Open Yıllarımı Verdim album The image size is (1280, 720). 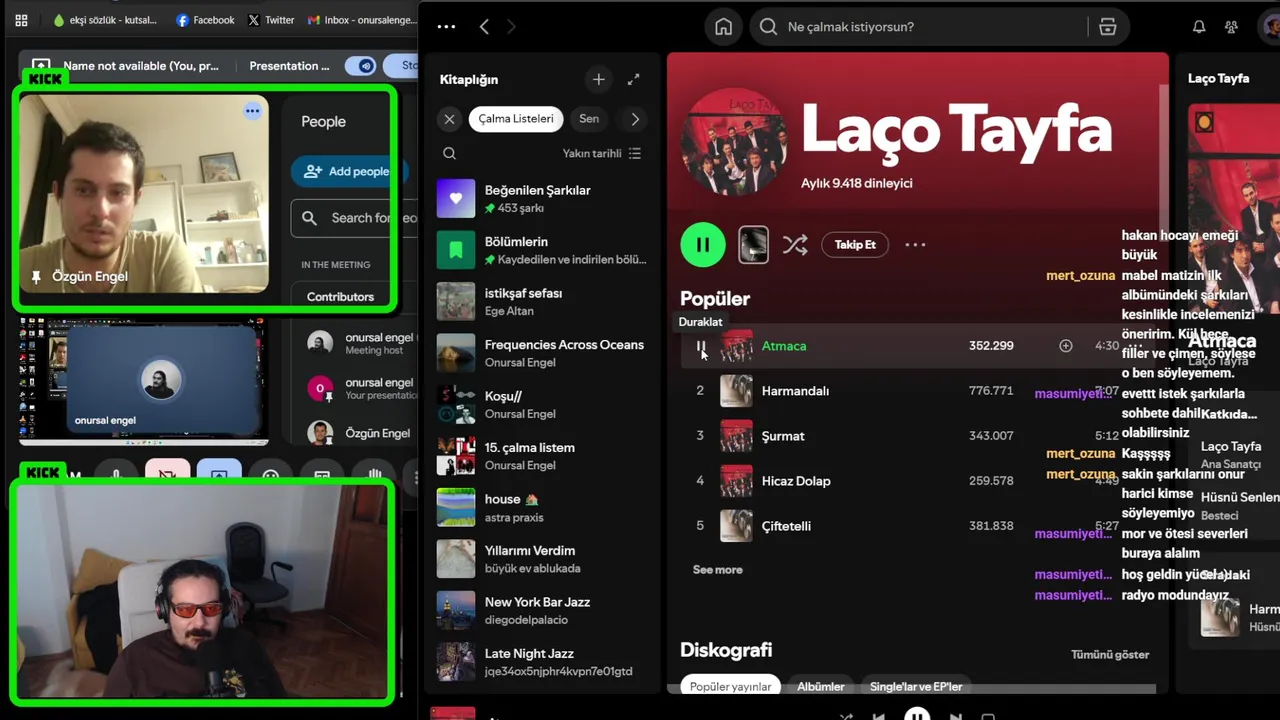click(543, 559)
